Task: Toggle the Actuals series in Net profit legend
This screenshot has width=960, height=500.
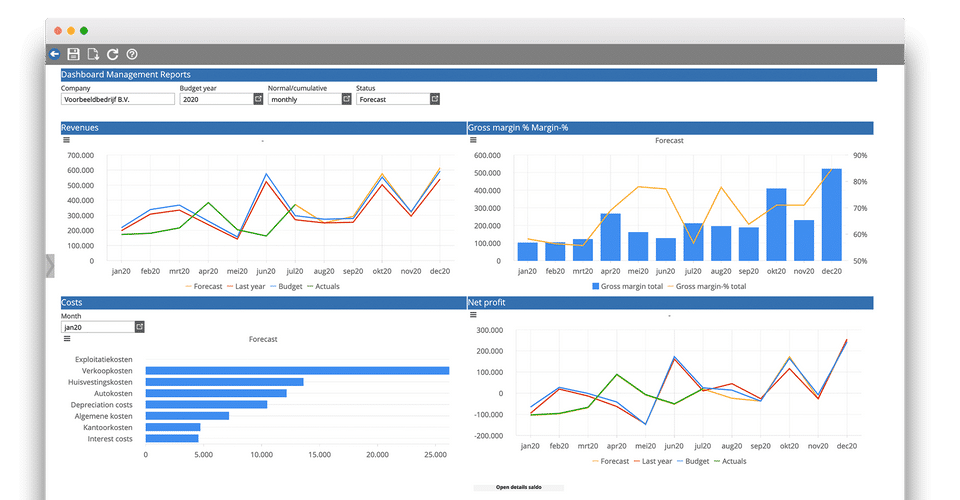Action: [730, 461]
